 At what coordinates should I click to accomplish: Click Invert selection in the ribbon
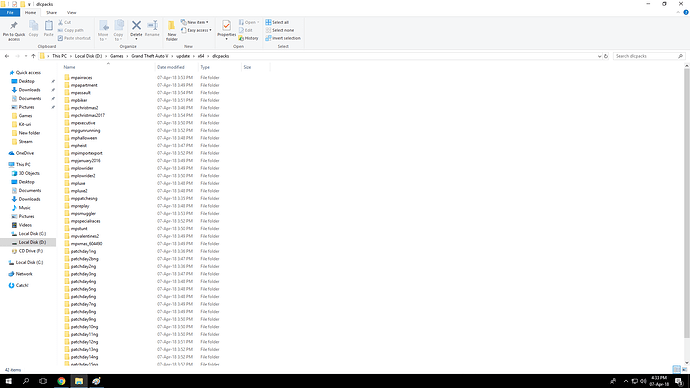point(283,38)
